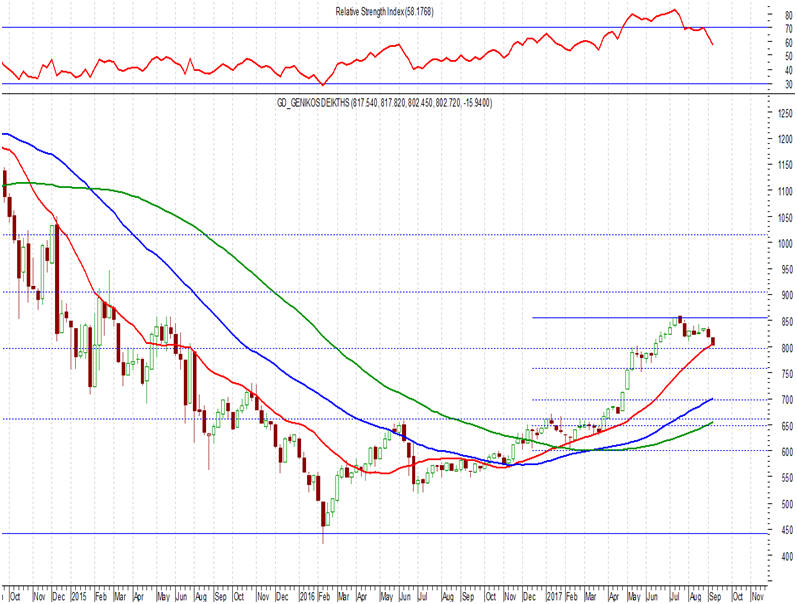The width and height of the screenshot is (797, 604).
Task: Click the 900 price axis label
Action: [787, 296]
